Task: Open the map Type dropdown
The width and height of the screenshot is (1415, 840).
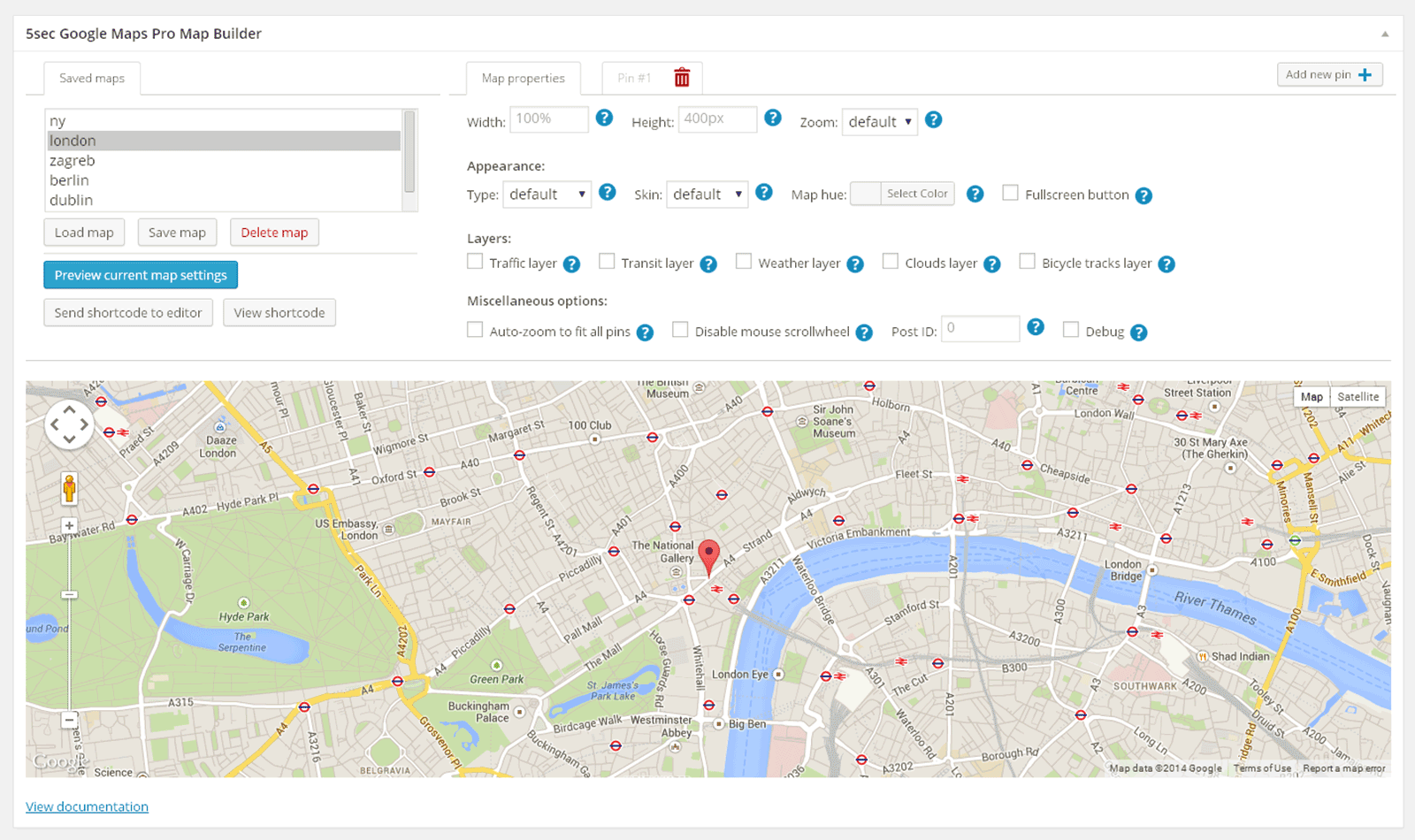Action: pos(547,194)
